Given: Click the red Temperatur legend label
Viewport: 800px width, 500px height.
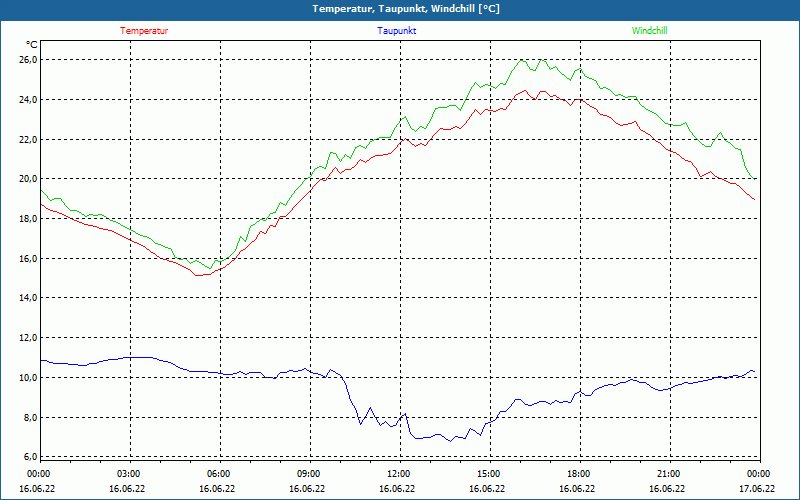Looking at the screenshot, I should click(144, 31).
